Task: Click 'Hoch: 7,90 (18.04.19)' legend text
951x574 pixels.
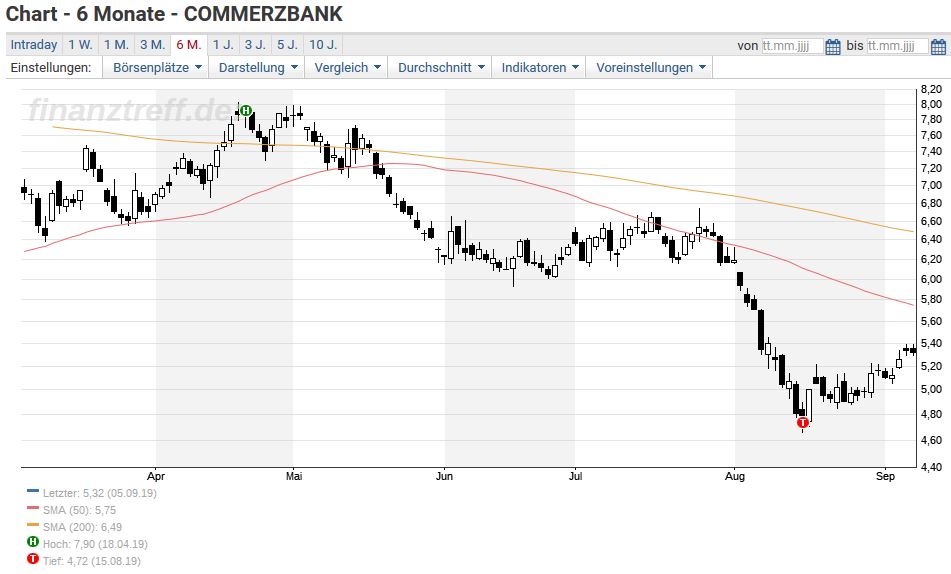Action: [95, 544]
